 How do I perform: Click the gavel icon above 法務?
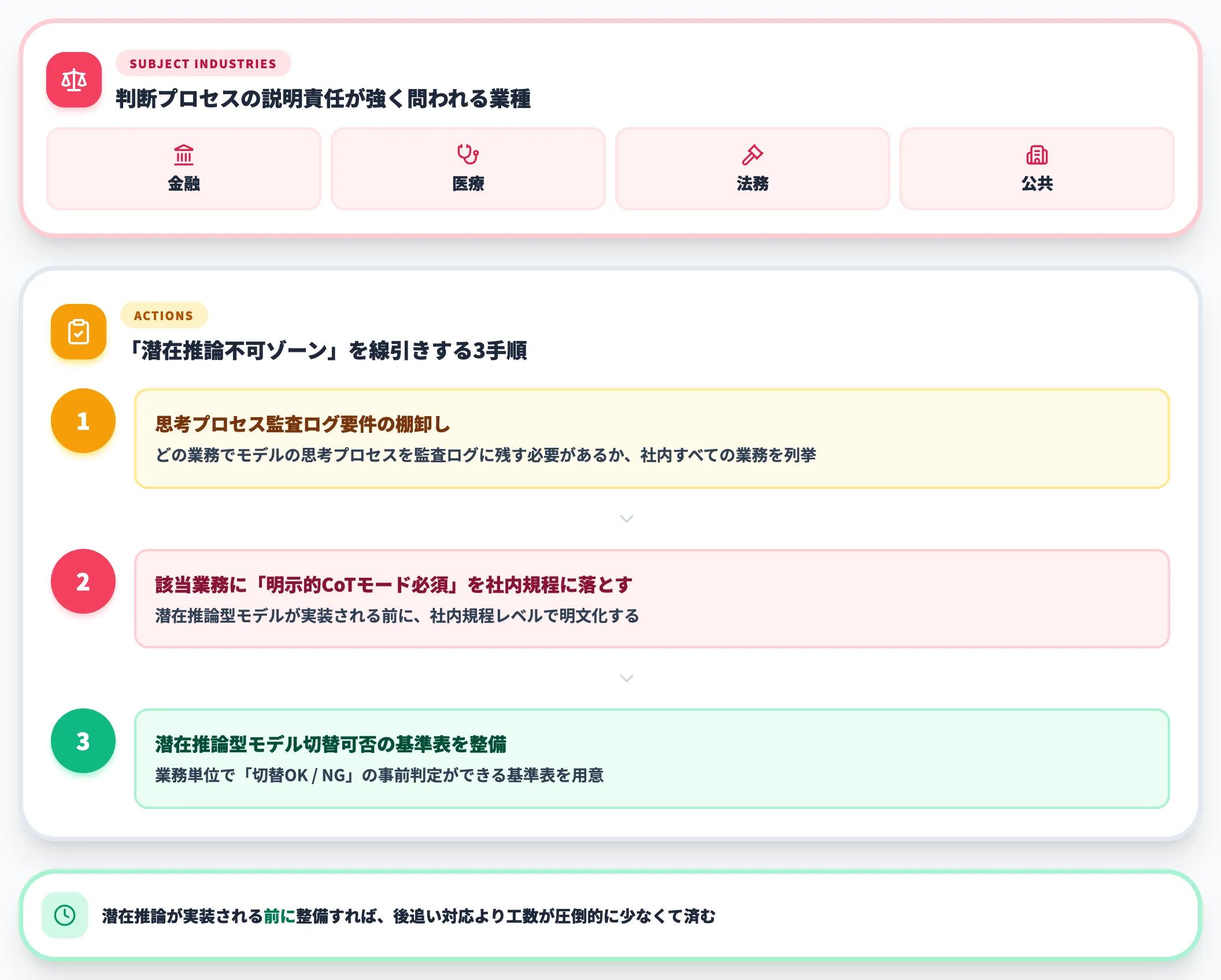(753, 154)
